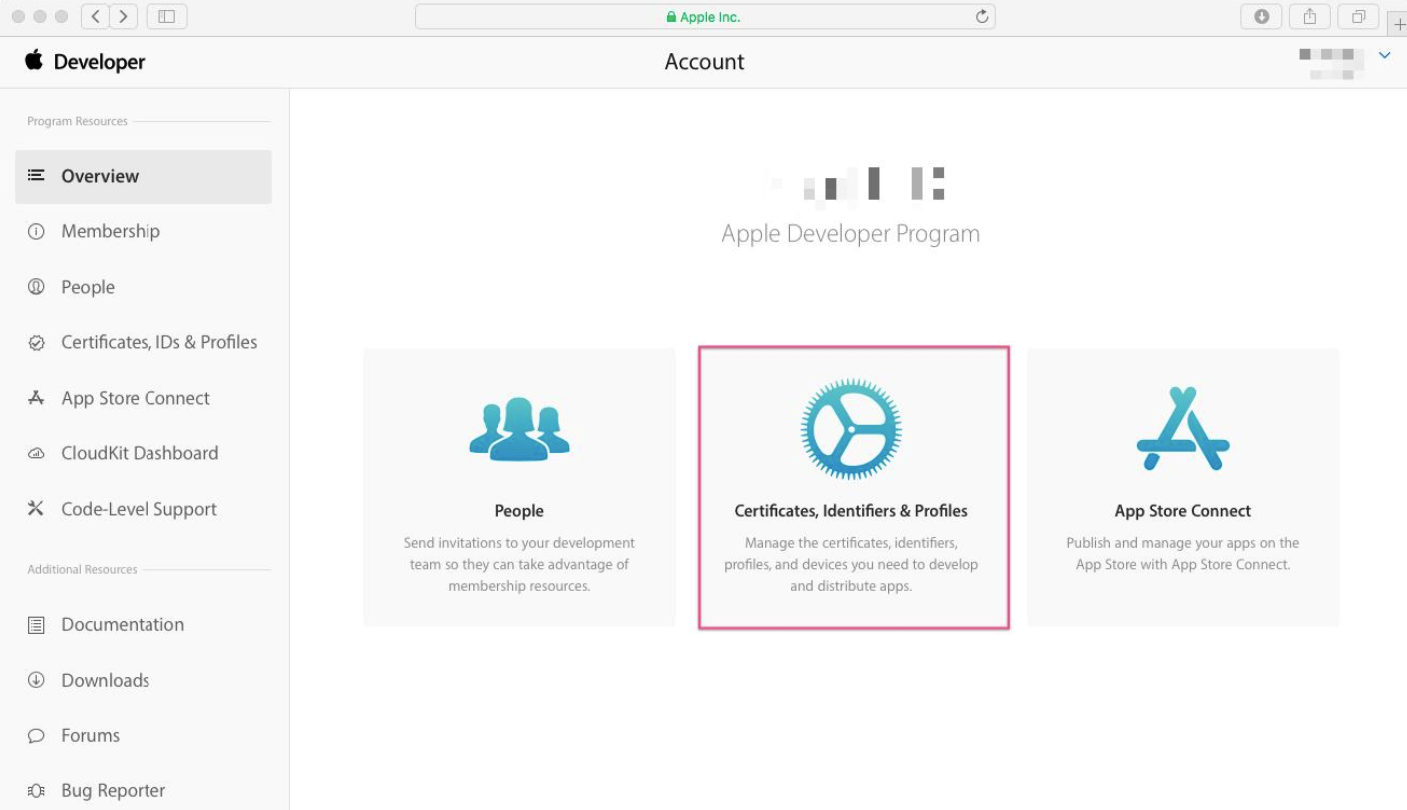Click the Certificates, IDs & Profiles checkmark icon
The height and width of the screenshot is (810, 1407).
(x=37, y=342)
